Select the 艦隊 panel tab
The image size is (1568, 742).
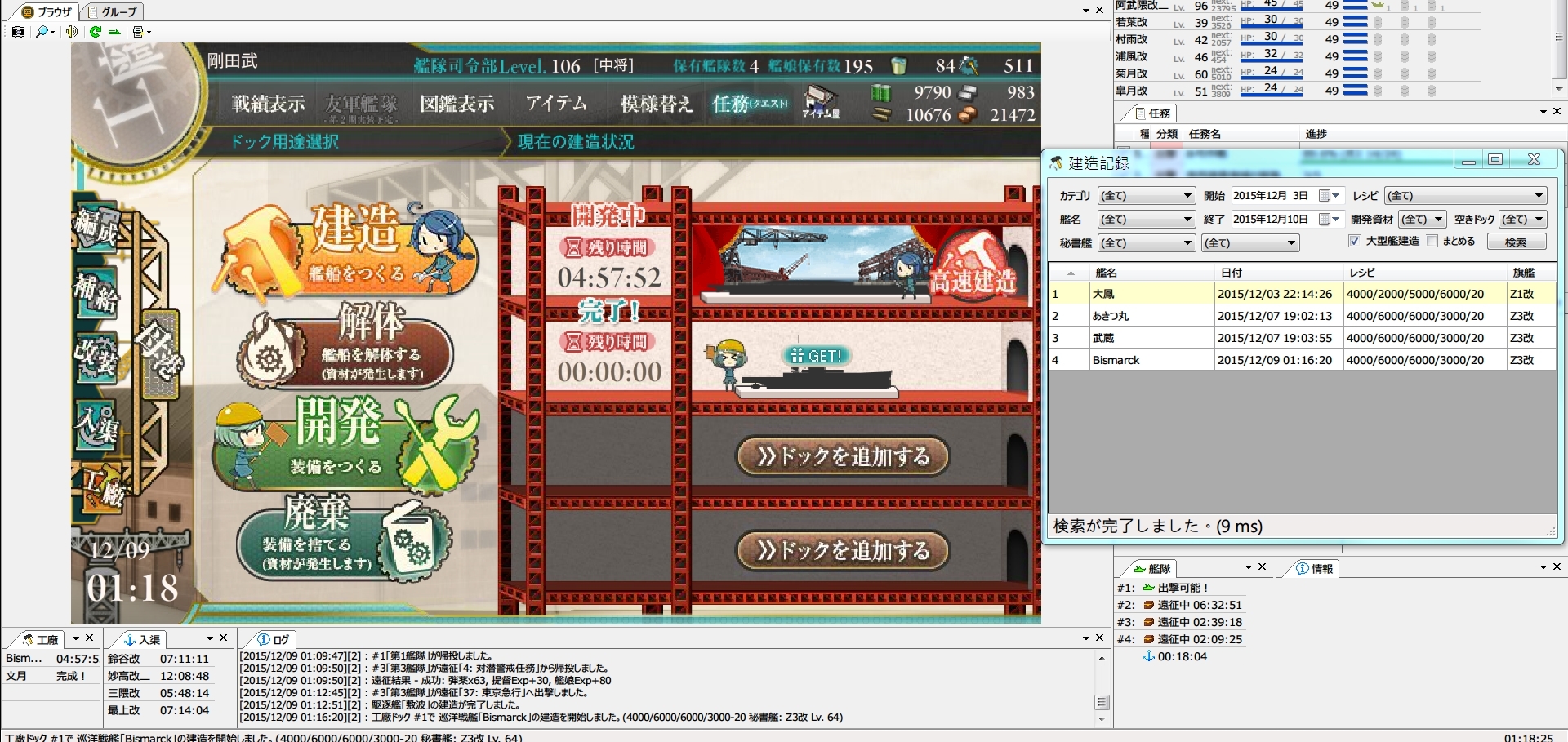tap(1152, 568)
